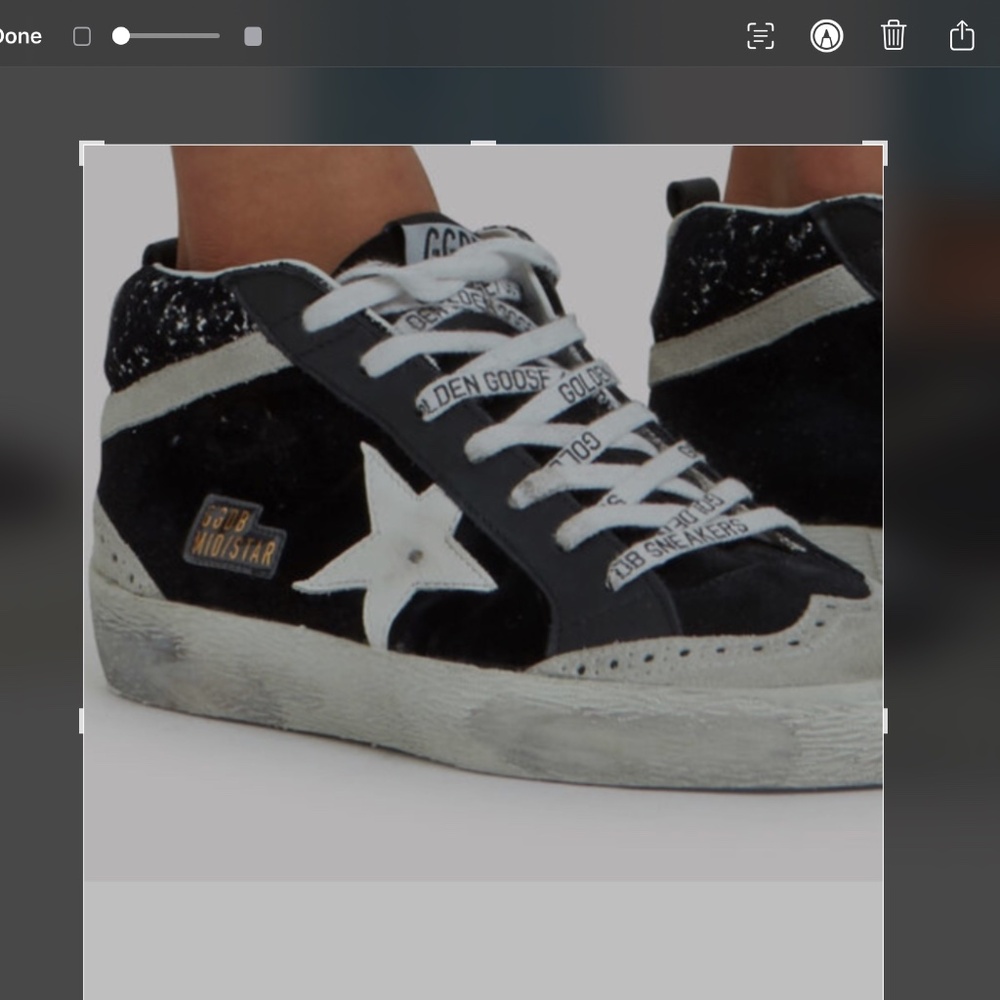The height and width of the screenshot is (1000, 1000).
Task: Tap the Done button
Action: tap(20, 36)
